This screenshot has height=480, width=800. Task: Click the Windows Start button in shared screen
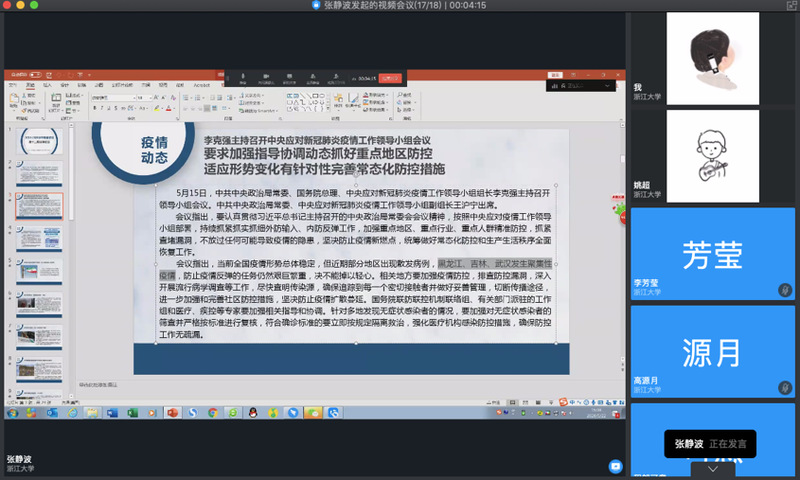pos(11,411)
